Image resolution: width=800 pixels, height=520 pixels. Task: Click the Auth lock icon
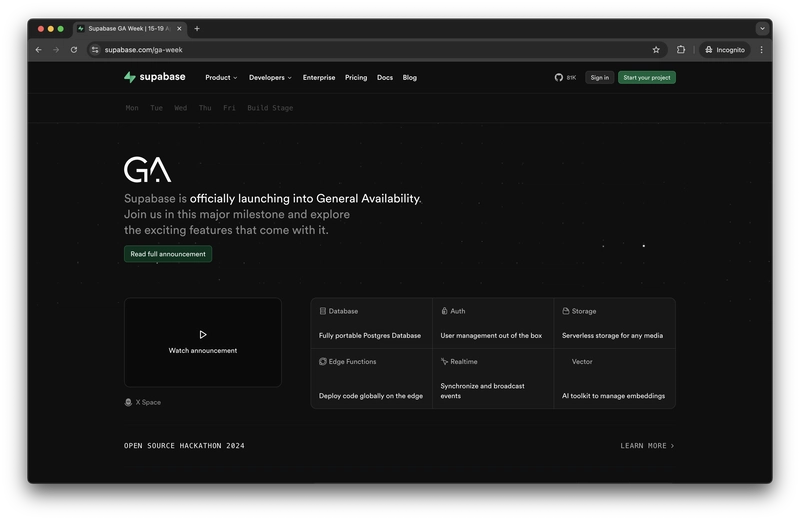pyautogui.click(x=444, y=311)
